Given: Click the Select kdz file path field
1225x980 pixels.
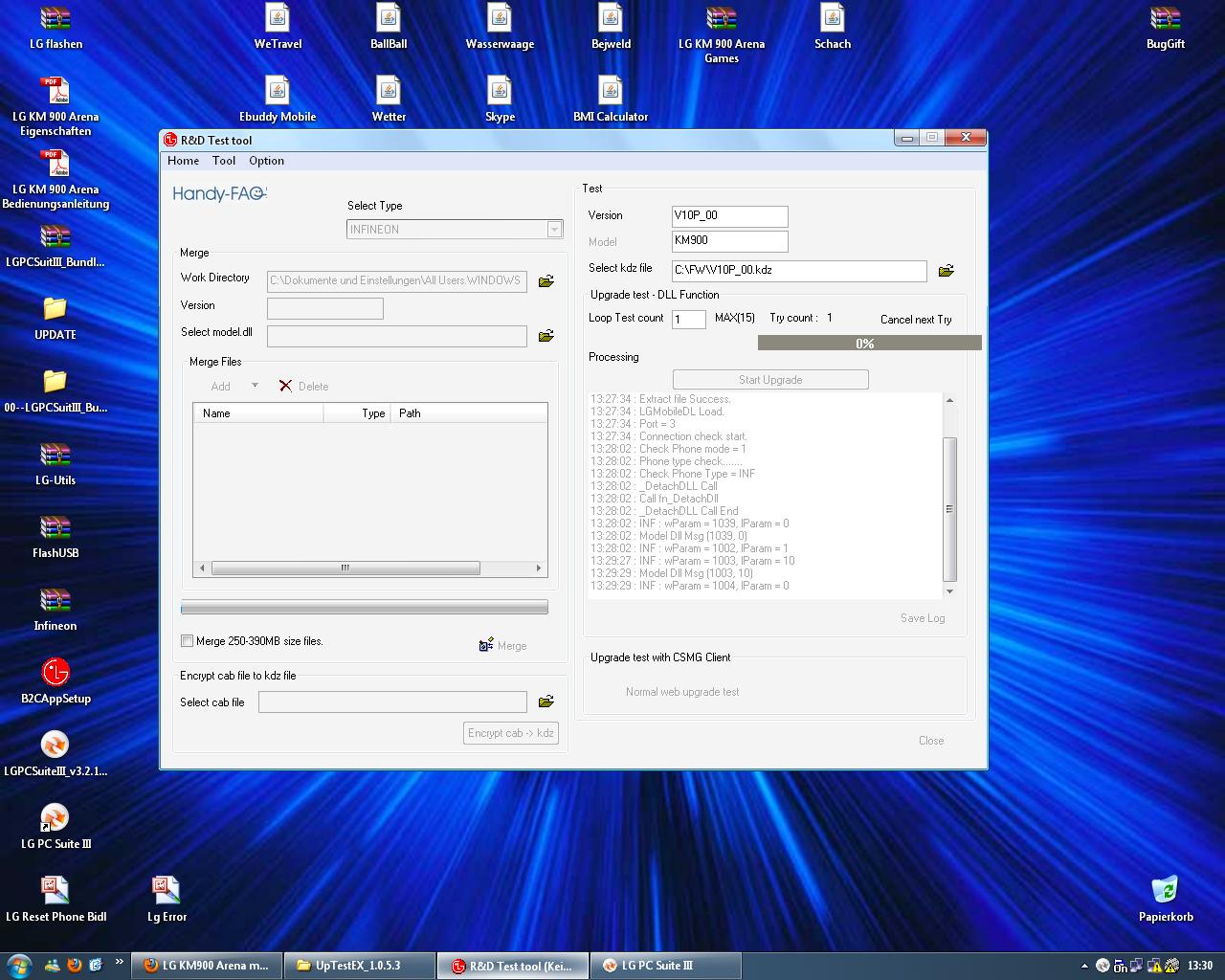Looking at the screenshot, I should pos(799,271).
